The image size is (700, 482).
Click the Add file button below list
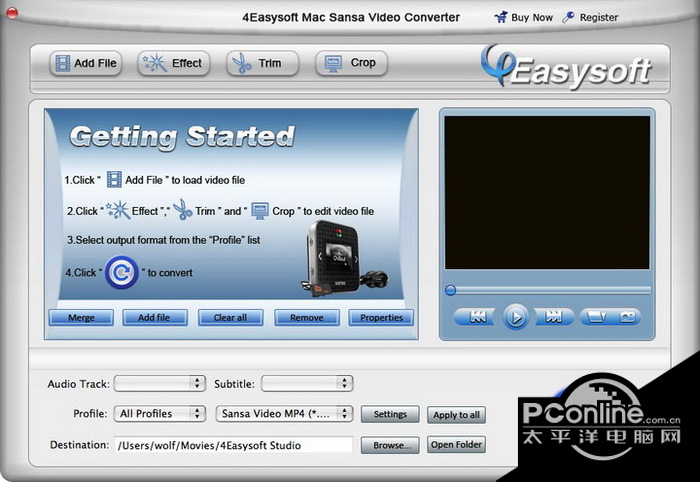(x=154, y=317)
